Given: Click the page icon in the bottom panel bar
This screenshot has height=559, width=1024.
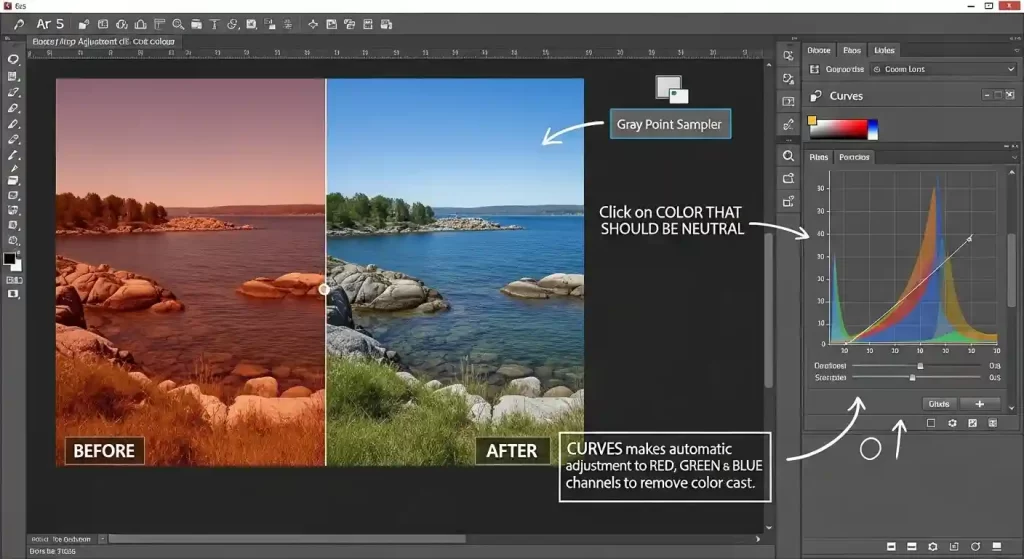Looking at the screenshot, I should (x=953, y=546).
